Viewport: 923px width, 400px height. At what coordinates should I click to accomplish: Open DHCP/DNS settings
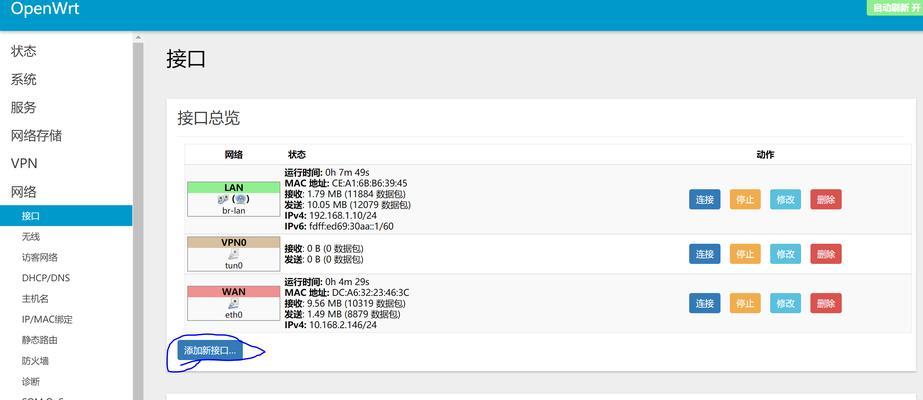click(46, 278)
